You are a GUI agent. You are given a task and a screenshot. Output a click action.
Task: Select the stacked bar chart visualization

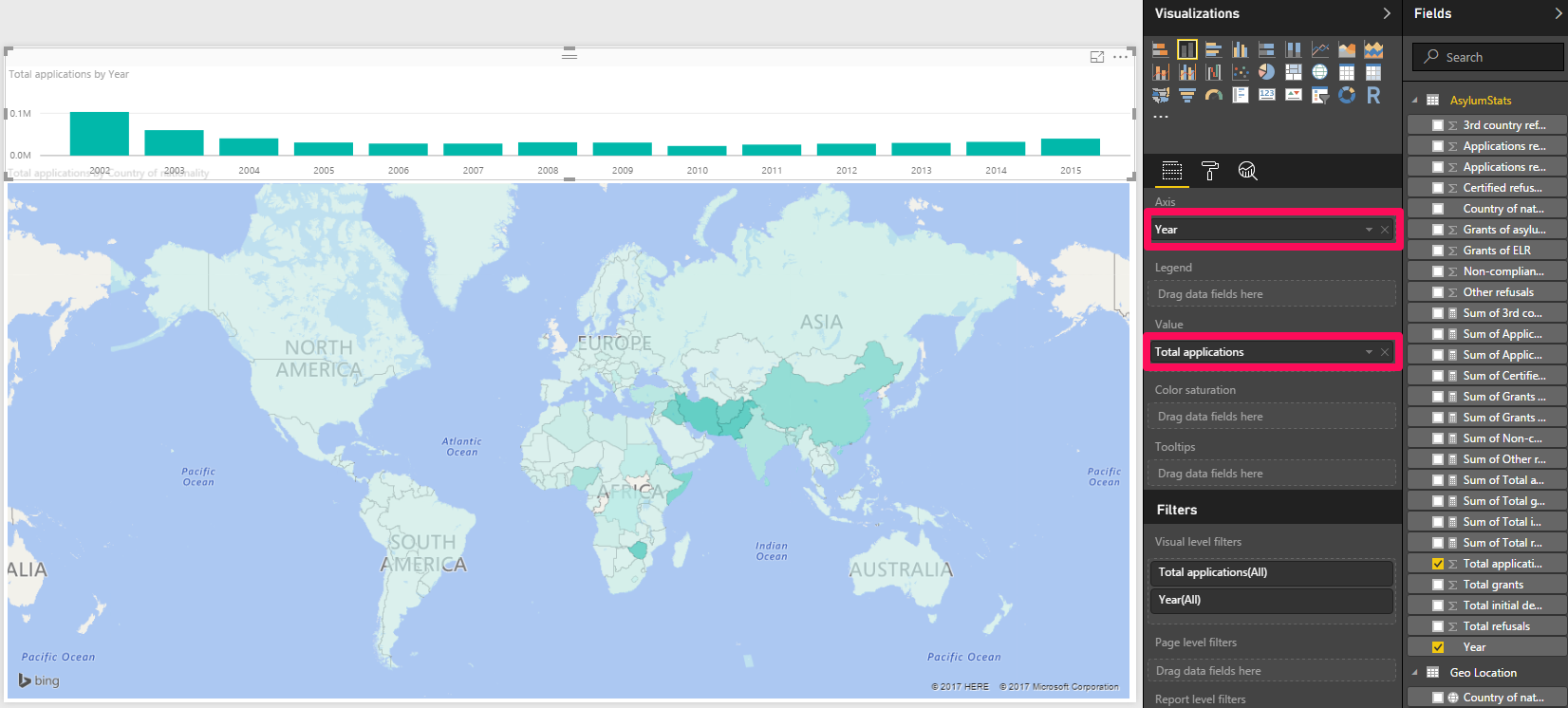coord(1160,49)
